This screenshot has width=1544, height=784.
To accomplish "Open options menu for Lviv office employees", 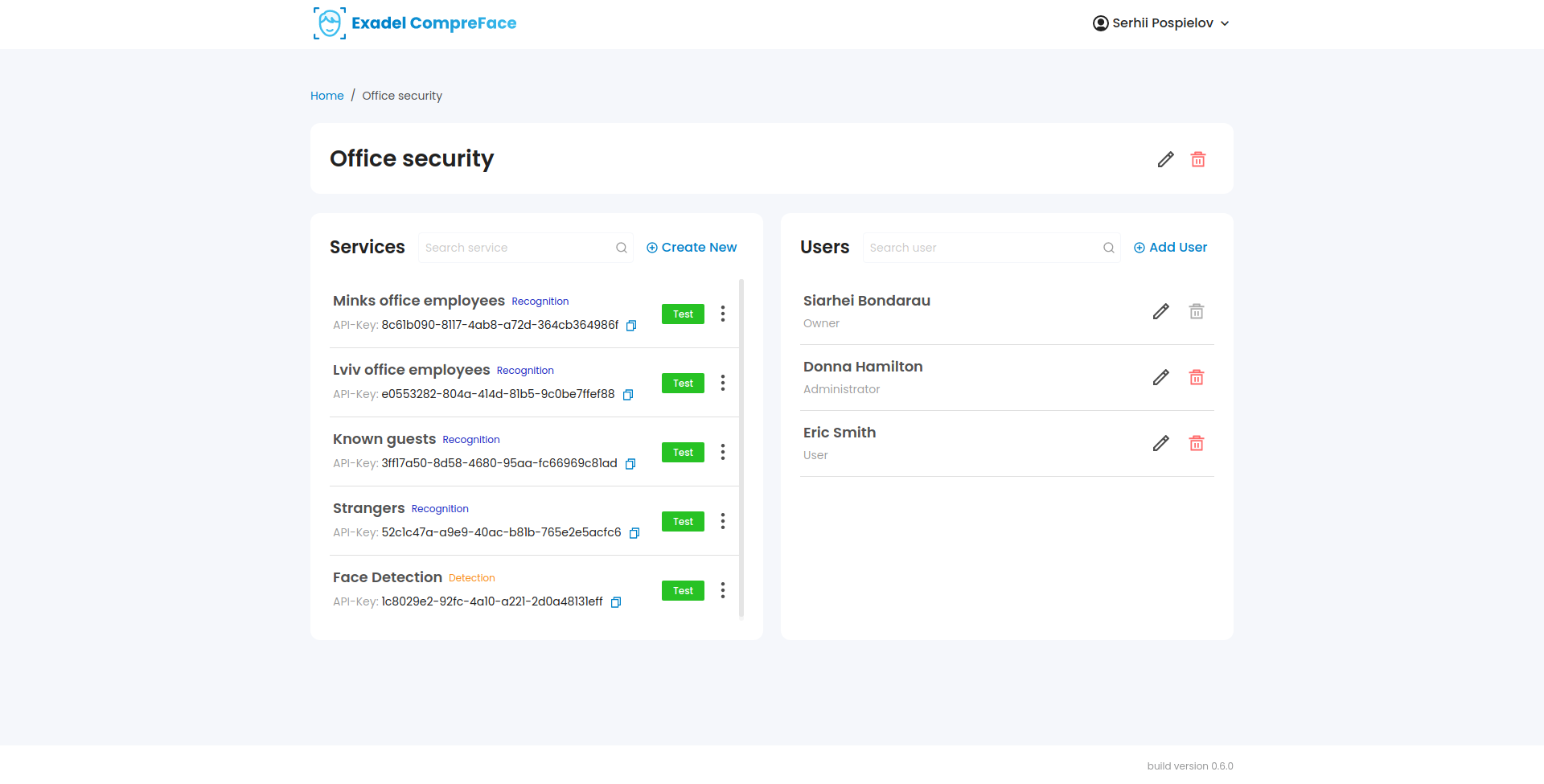I will pyautogui.click(x=723, y=383).
